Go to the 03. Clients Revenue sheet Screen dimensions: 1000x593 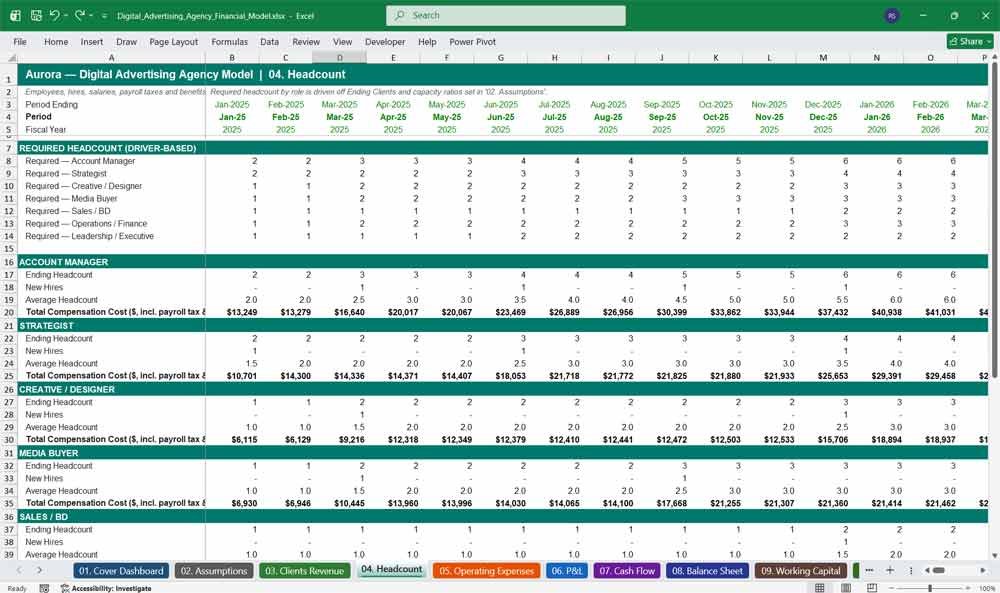[304, 571]
